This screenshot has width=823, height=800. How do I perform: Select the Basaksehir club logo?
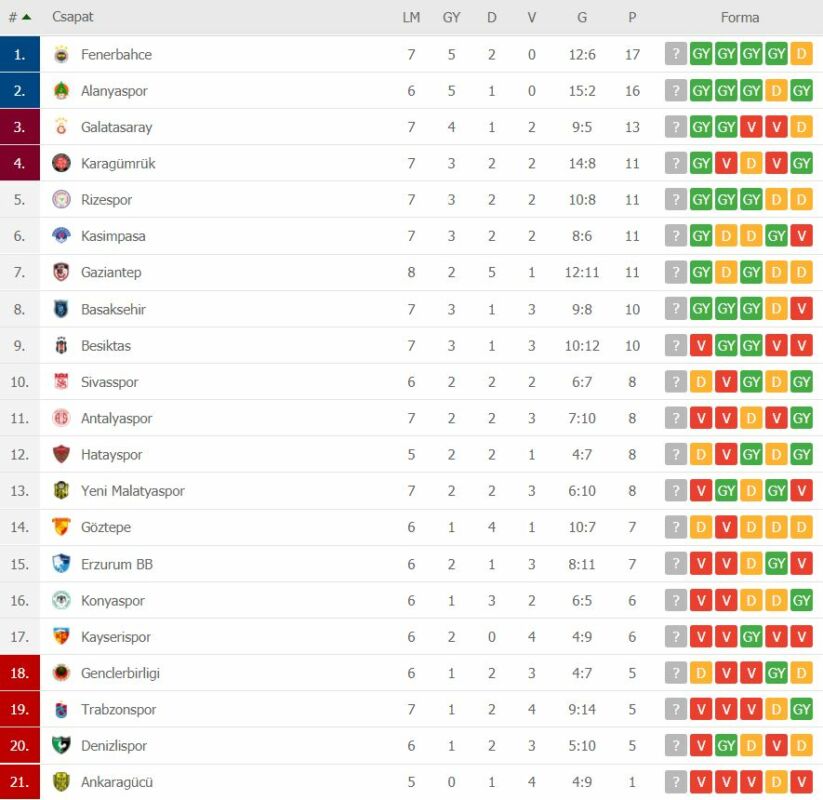pyautogui.click(x=61, y=309)
